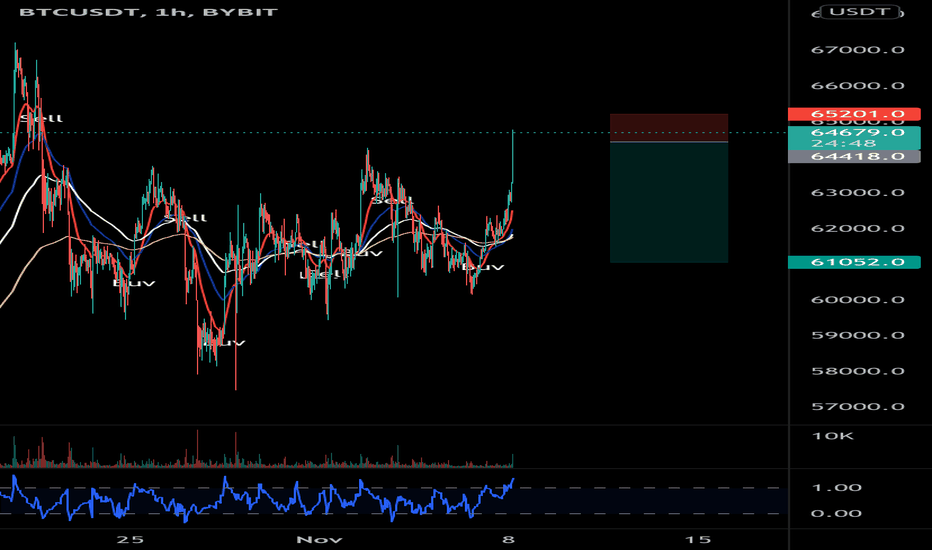Viewport: 932px width, 550px height.
Task: Select the gray 64418.0 entry price label
Action: 854,156
